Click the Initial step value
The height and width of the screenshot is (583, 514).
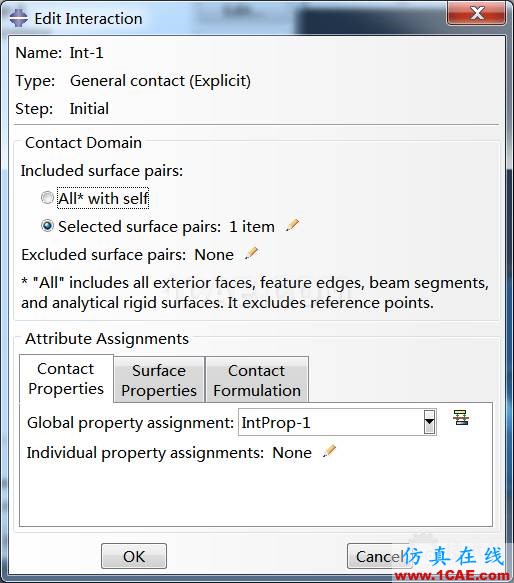(x=89, y=109)
